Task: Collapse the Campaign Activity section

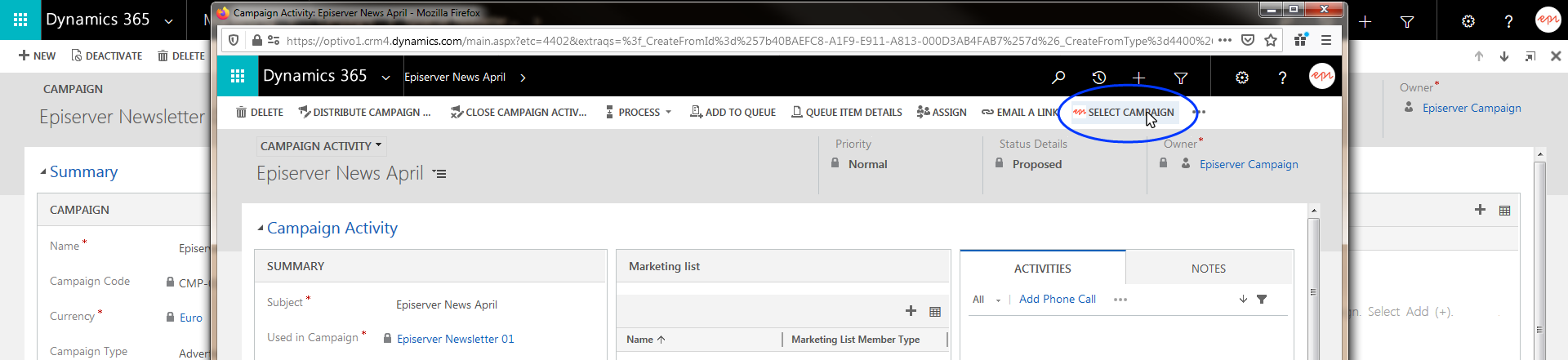Action: tap(261, 229)
